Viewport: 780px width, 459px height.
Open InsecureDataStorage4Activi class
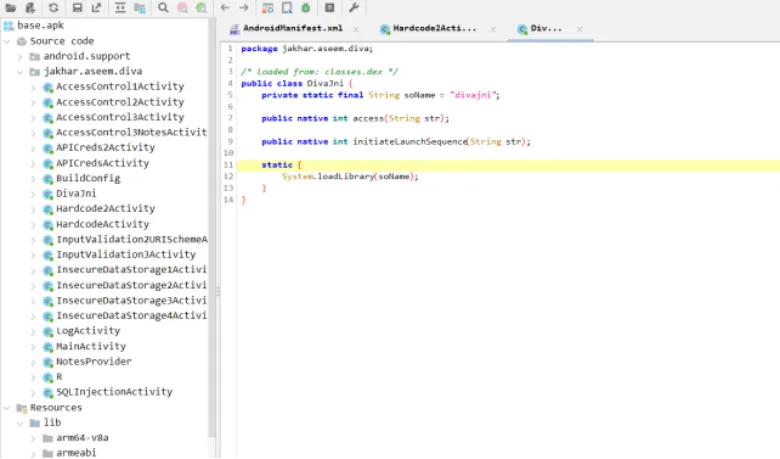131,315
